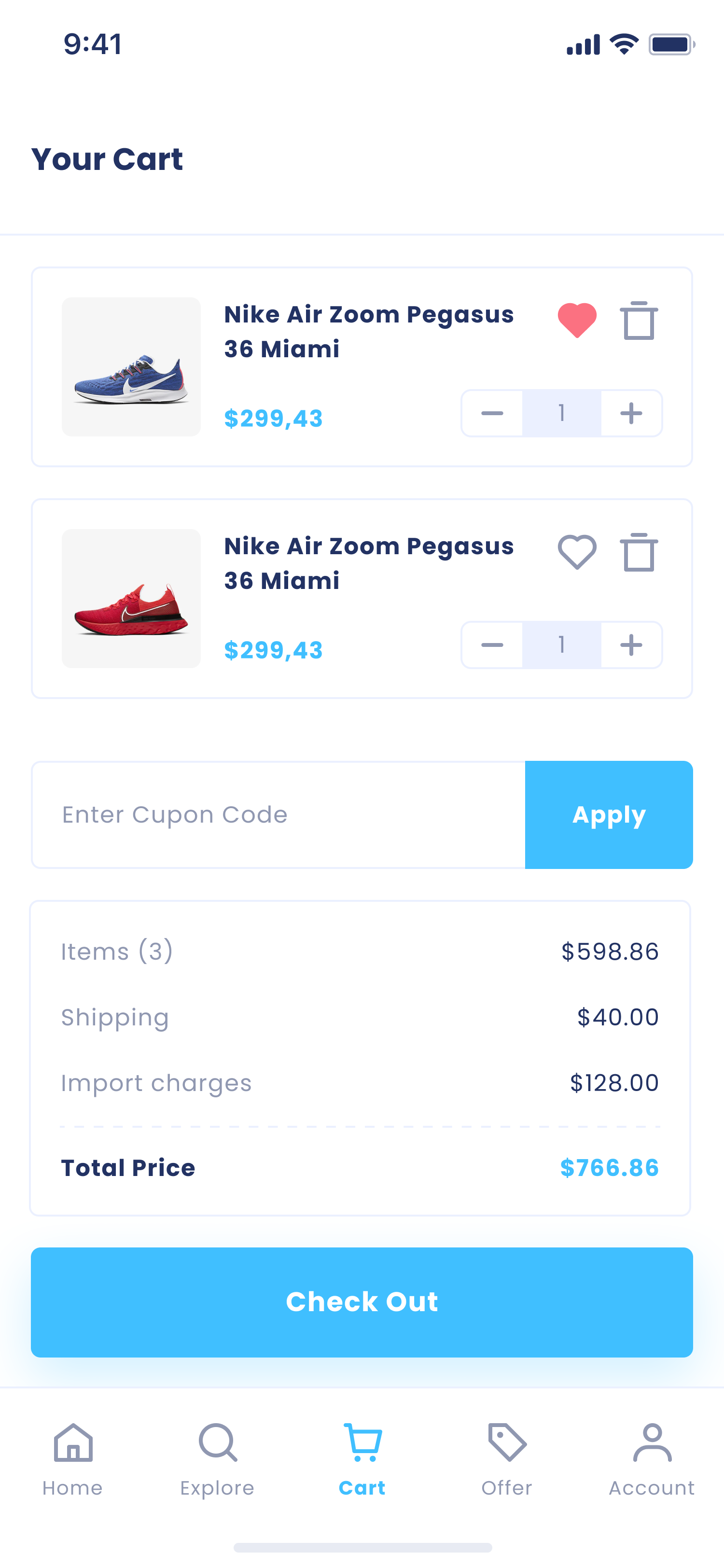Delete the blue Nike shoe using the trash icon
724x1568 pixels.
638,320
